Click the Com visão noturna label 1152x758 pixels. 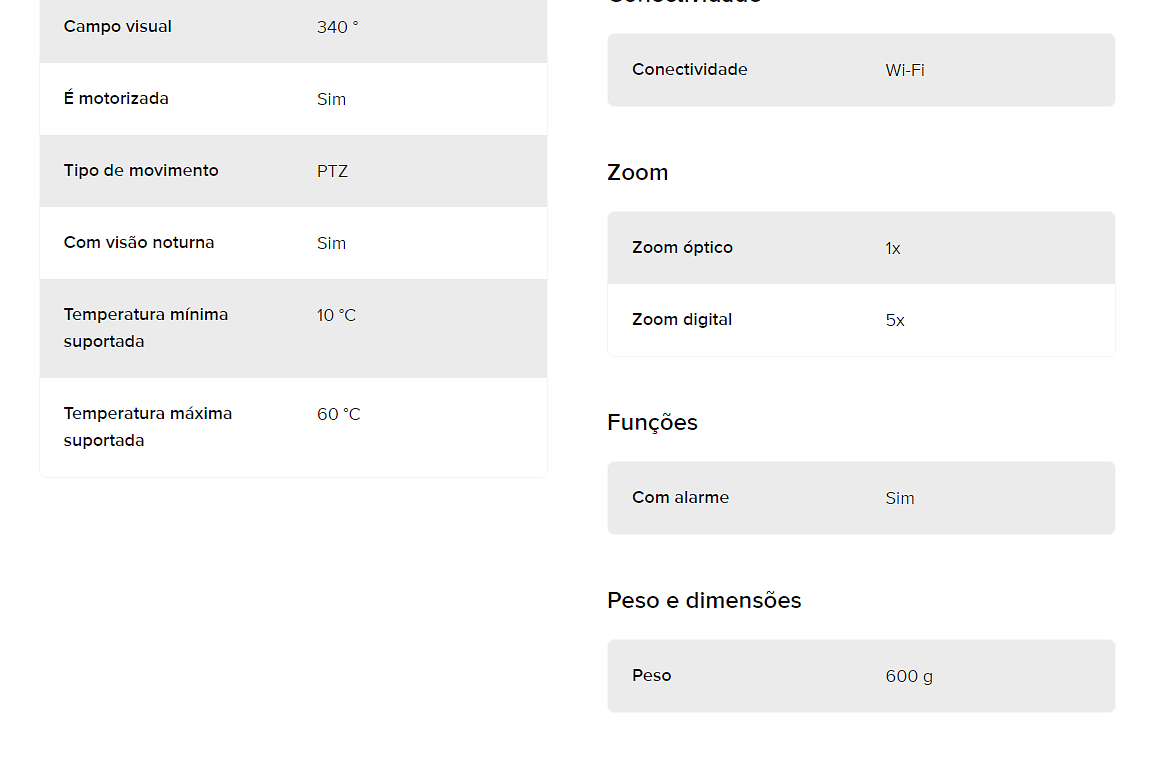139,242
